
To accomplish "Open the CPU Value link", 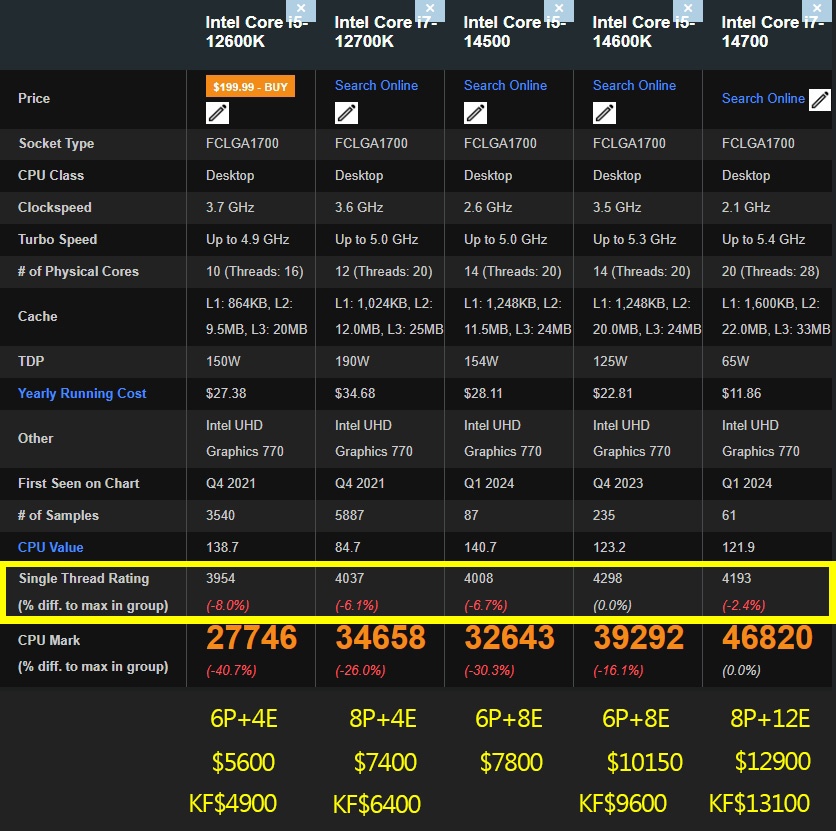I will click(51, 547).
